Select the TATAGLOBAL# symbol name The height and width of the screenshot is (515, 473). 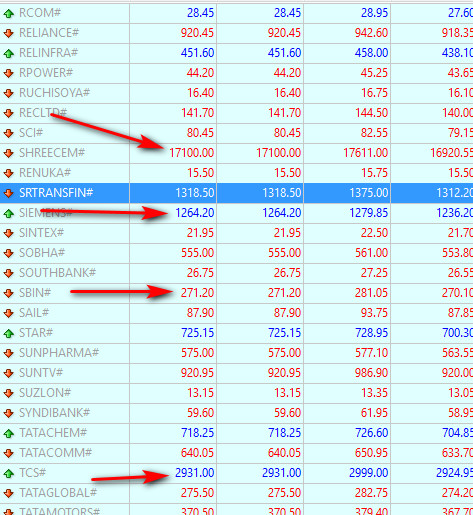[58, 493]
